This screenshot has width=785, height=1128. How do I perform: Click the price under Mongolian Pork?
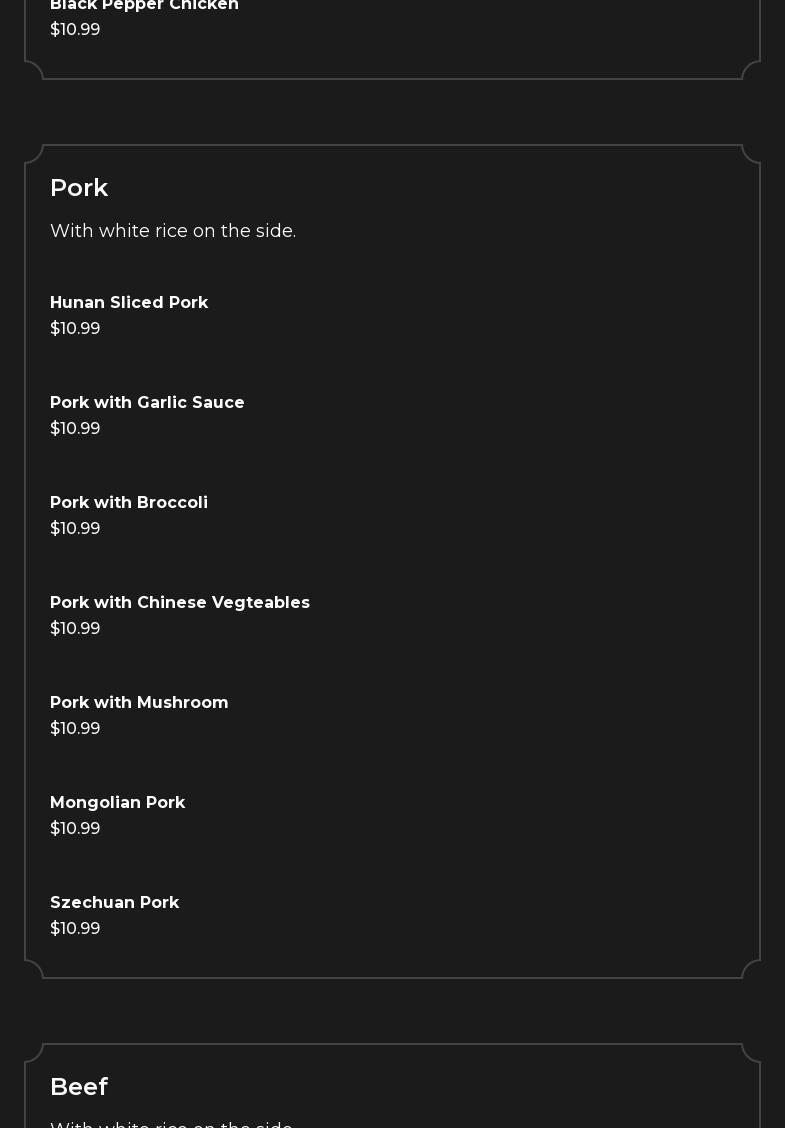click(75, 829)
